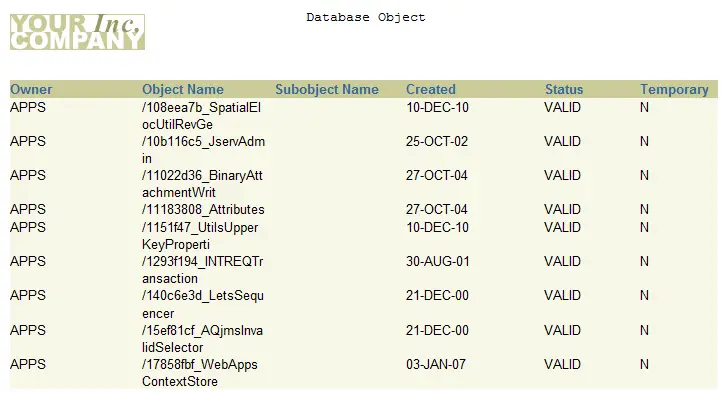
Task: Click object name /1151f47_UtilsUpperKeyProperti
Action: [x=200, y=236]
